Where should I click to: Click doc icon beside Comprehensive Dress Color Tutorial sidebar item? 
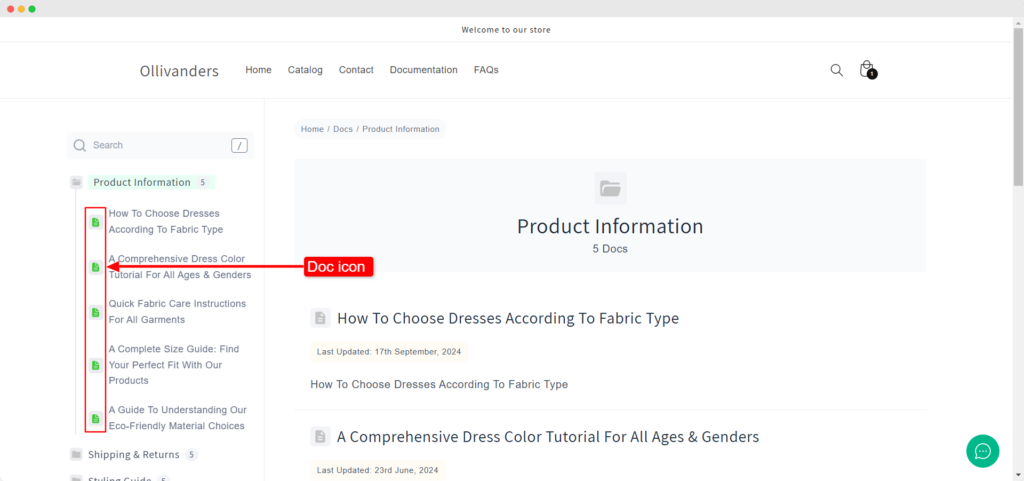96,267
